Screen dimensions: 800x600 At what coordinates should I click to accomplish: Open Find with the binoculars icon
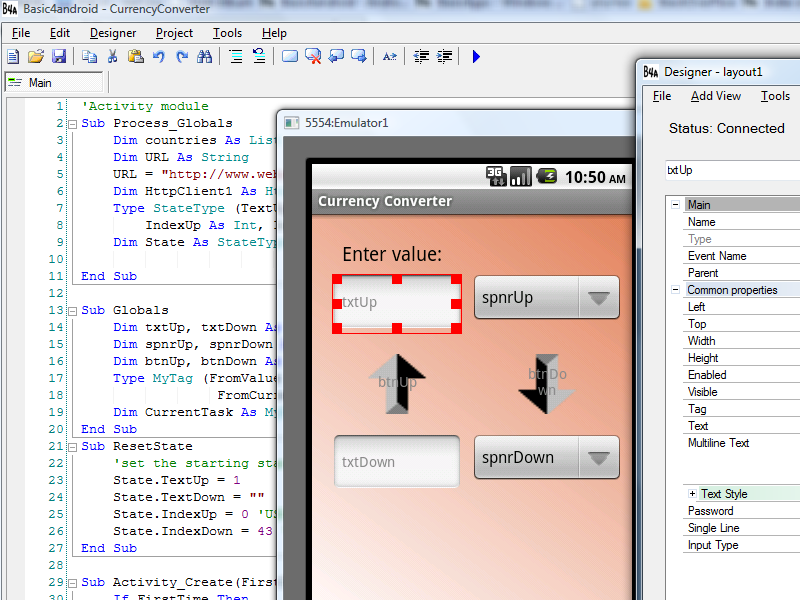tap(205, 57)
